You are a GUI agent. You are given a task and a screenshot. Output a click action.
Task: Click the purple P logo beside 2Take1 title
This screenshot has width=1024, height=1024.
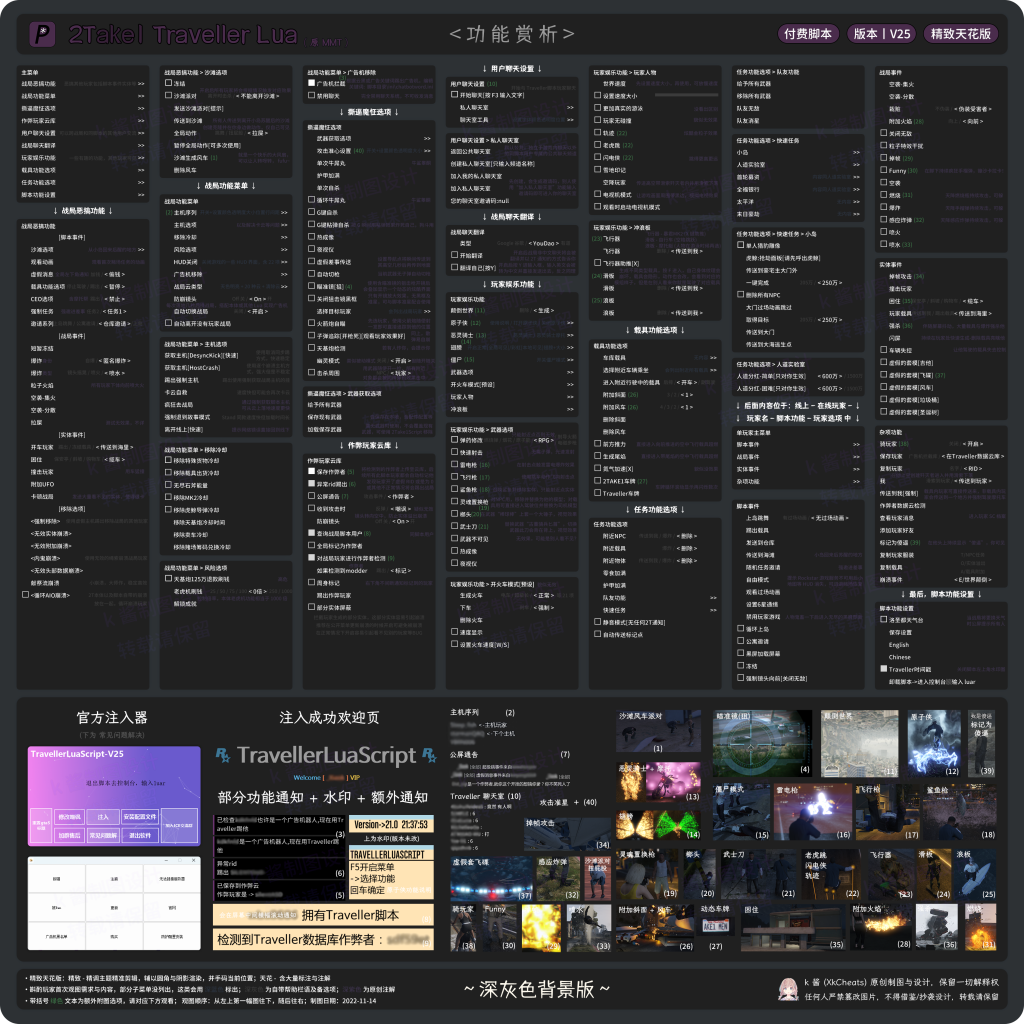point(42,34)
